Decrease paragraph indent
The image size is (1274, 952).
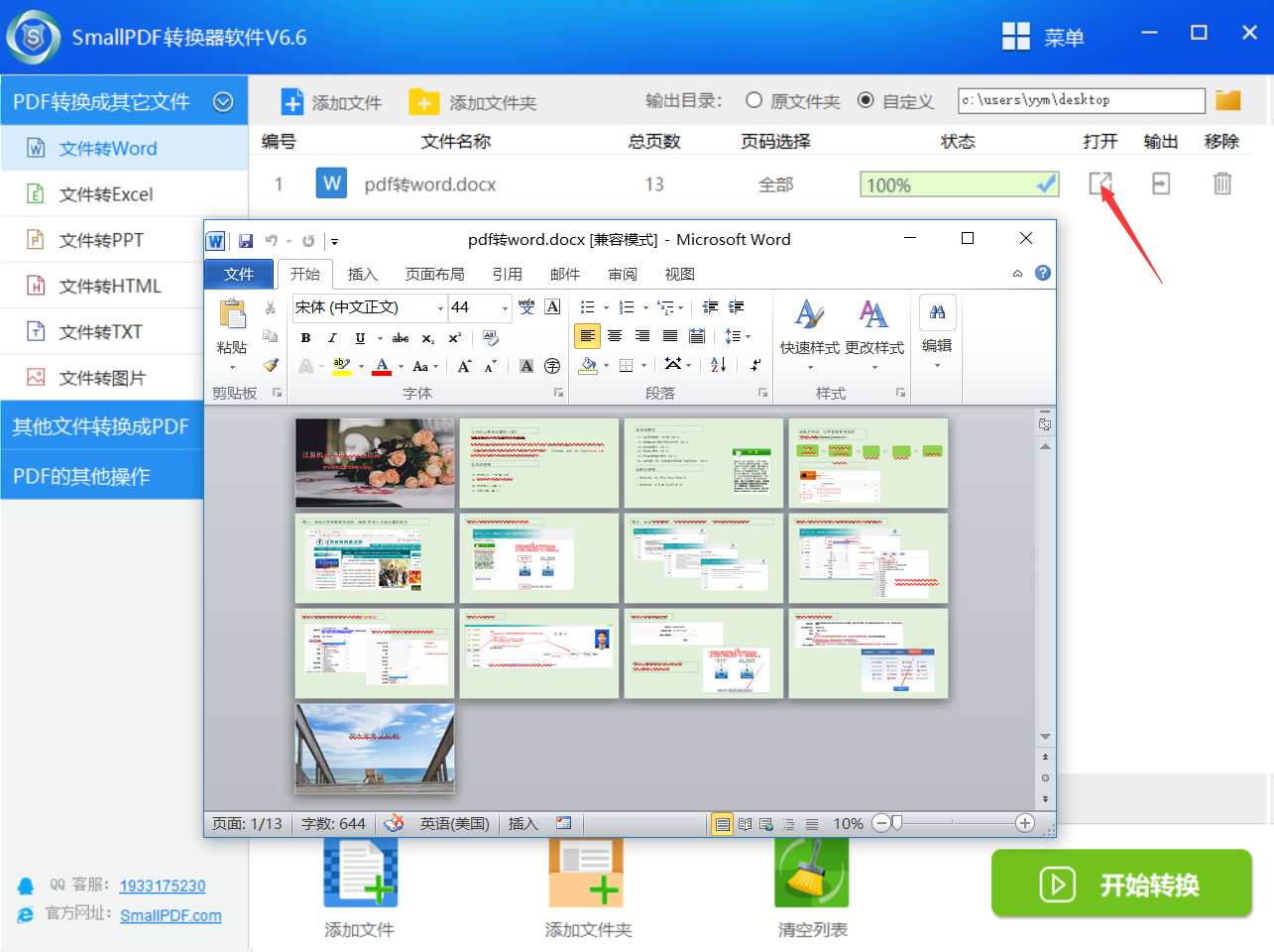click(x=710, y=307)
